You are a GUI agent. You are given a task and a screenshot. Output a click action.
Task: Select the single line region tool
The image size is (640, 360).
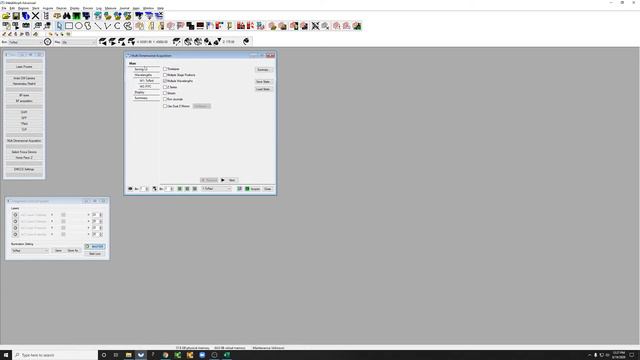click(x=98, y=26)
